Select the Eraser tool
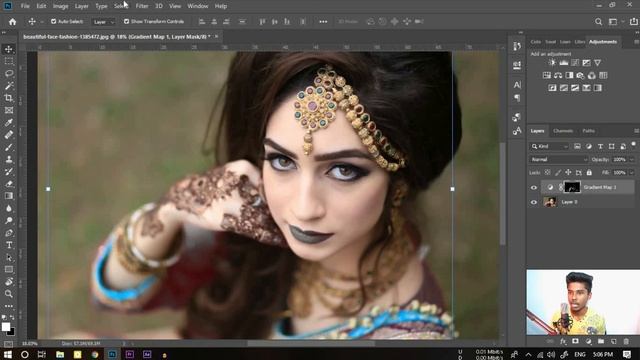The width and height of the screenshot is (640, 360). 9,184
